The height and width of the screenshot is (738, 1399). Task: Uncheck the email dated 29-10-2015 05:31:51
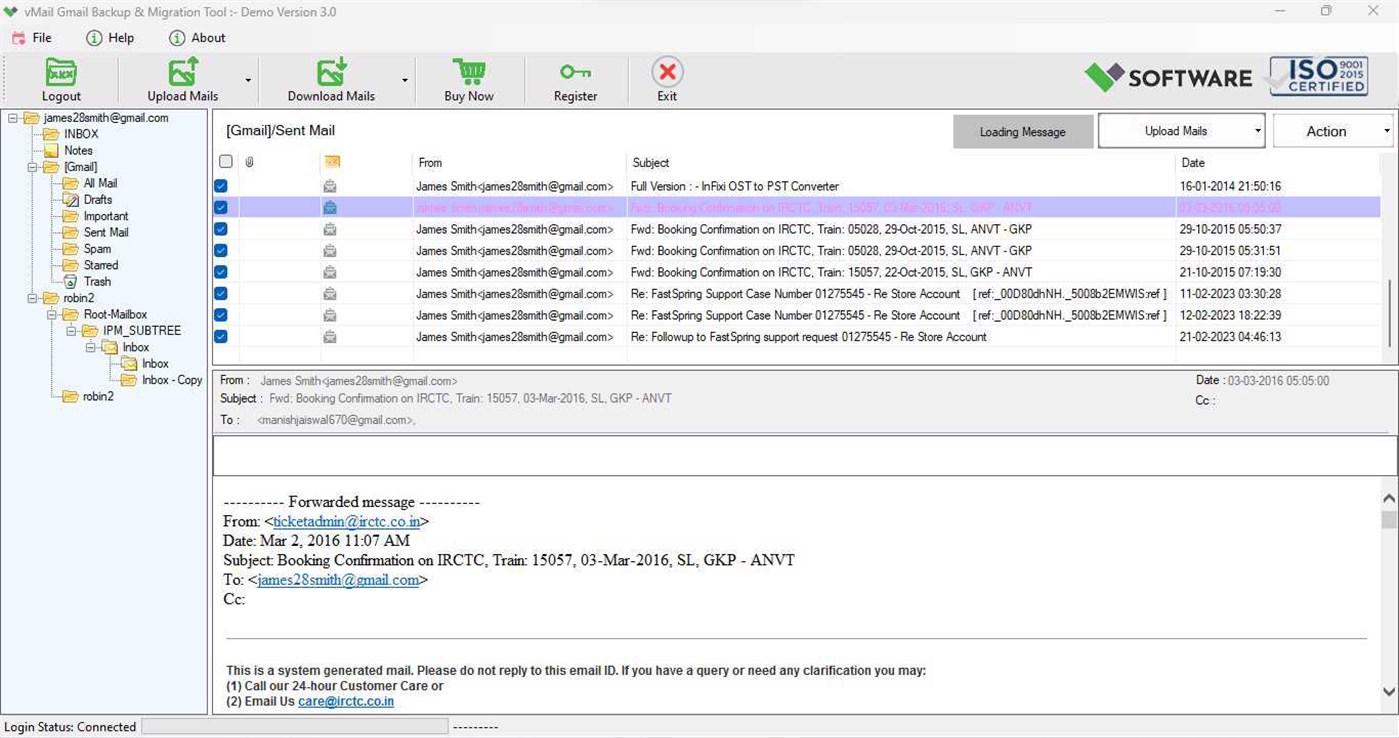click(x=221, y=251)
